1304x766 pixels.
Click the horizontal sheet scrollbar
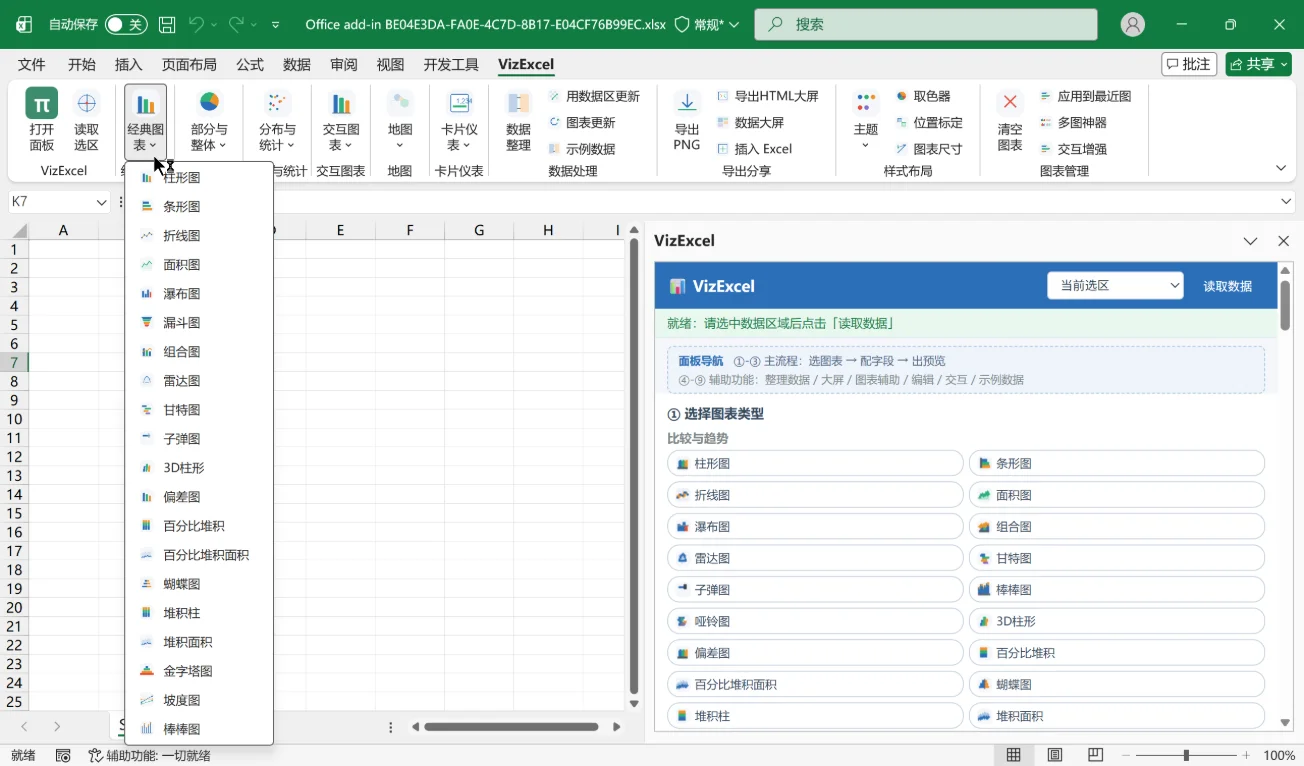(511, 727)
